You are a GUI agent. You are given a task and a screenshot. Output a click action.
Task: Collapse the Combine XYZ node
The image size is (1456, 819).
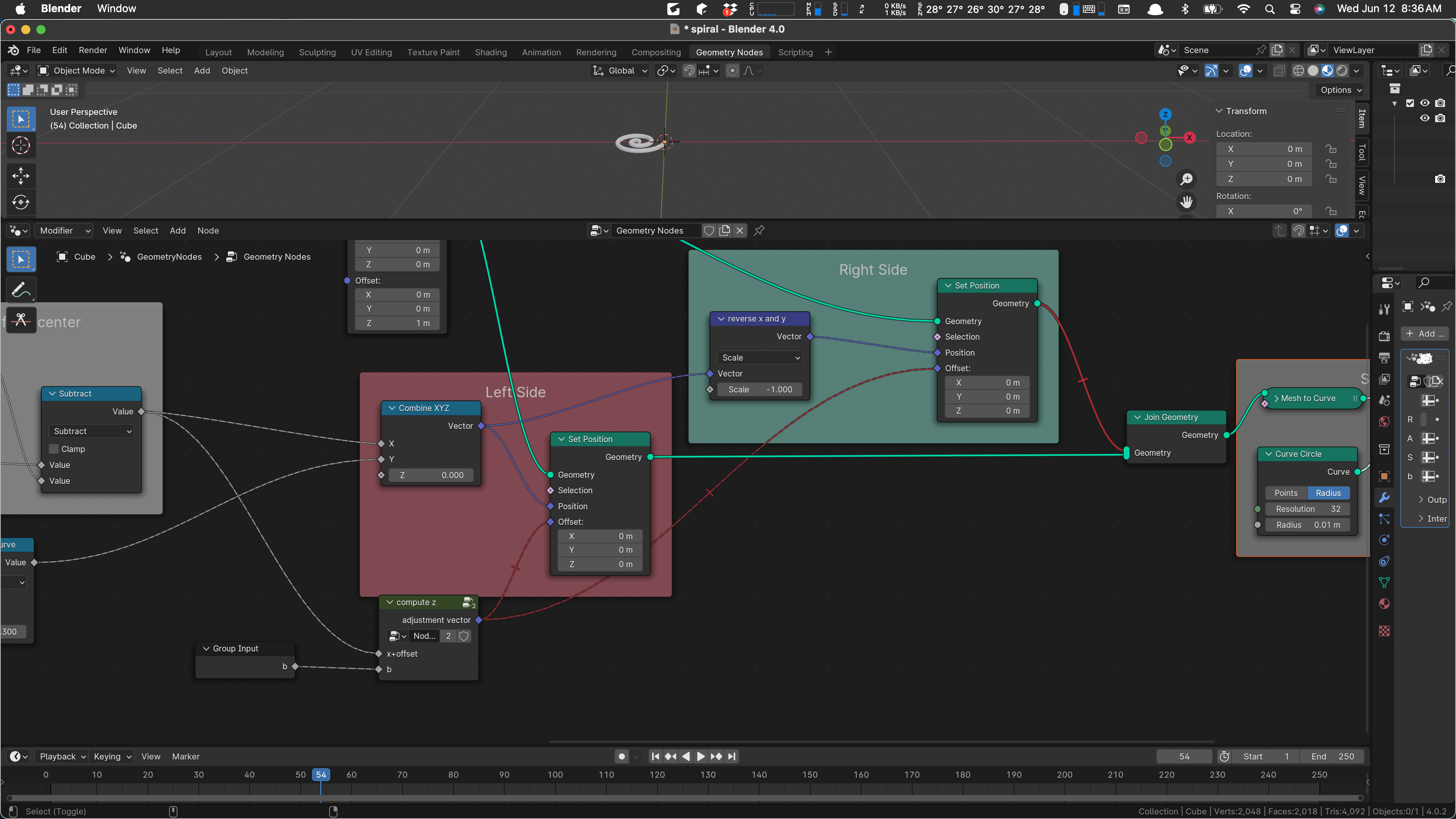tap(391, 408)
